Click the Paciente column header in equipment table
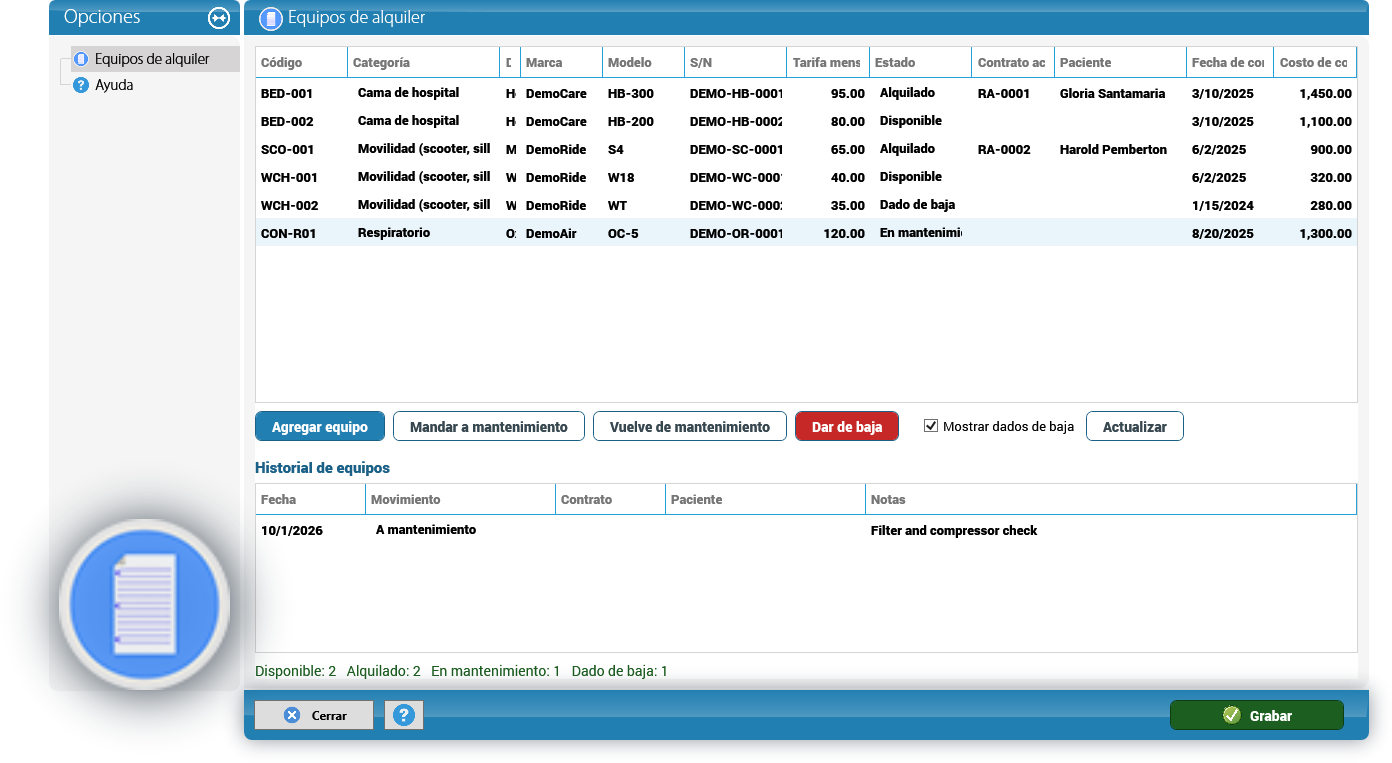The height and width of the screenshot is (763, 1392). 1120,62
